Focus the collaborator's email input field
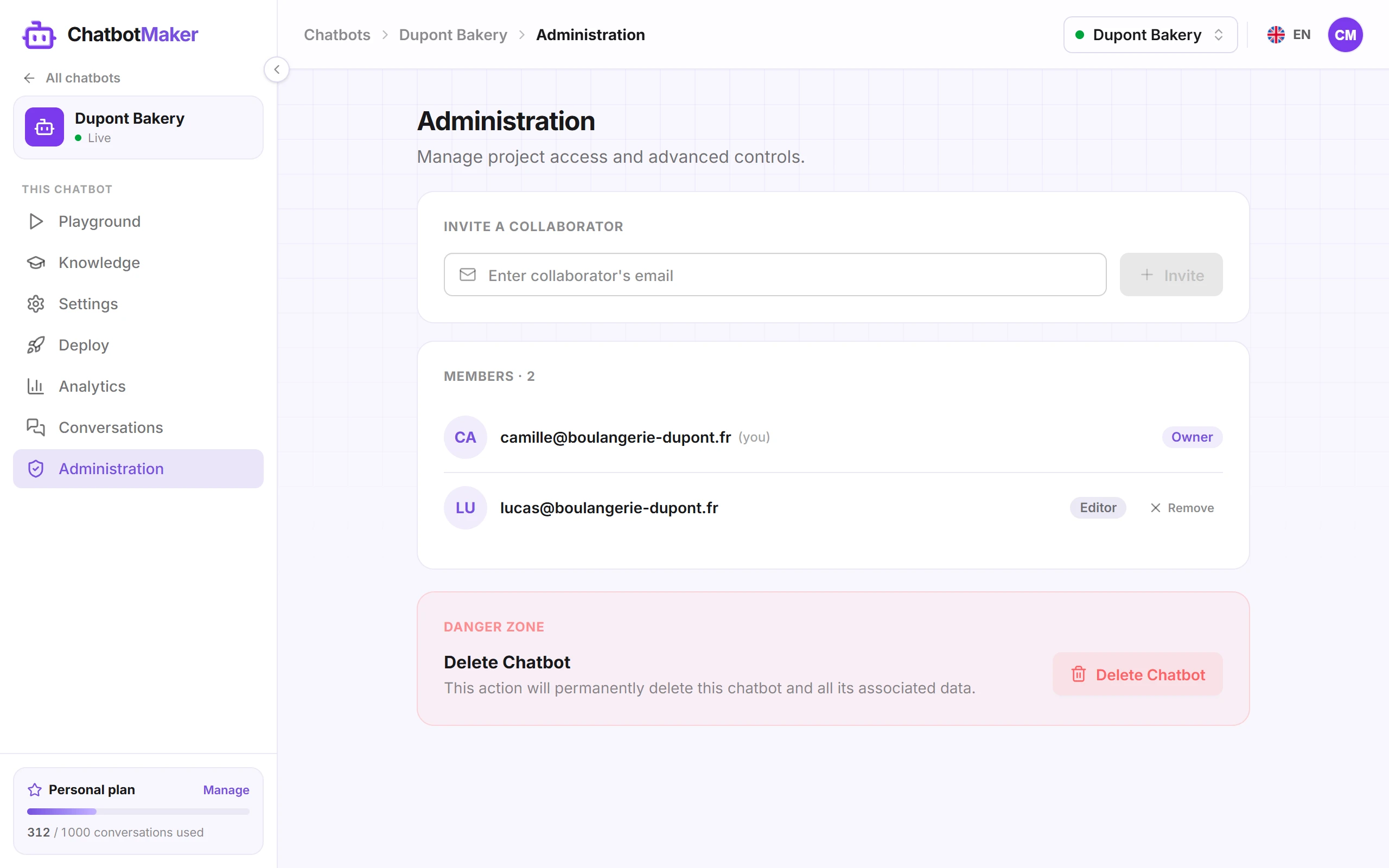1389x868 pixels. (x=775, y=275)
